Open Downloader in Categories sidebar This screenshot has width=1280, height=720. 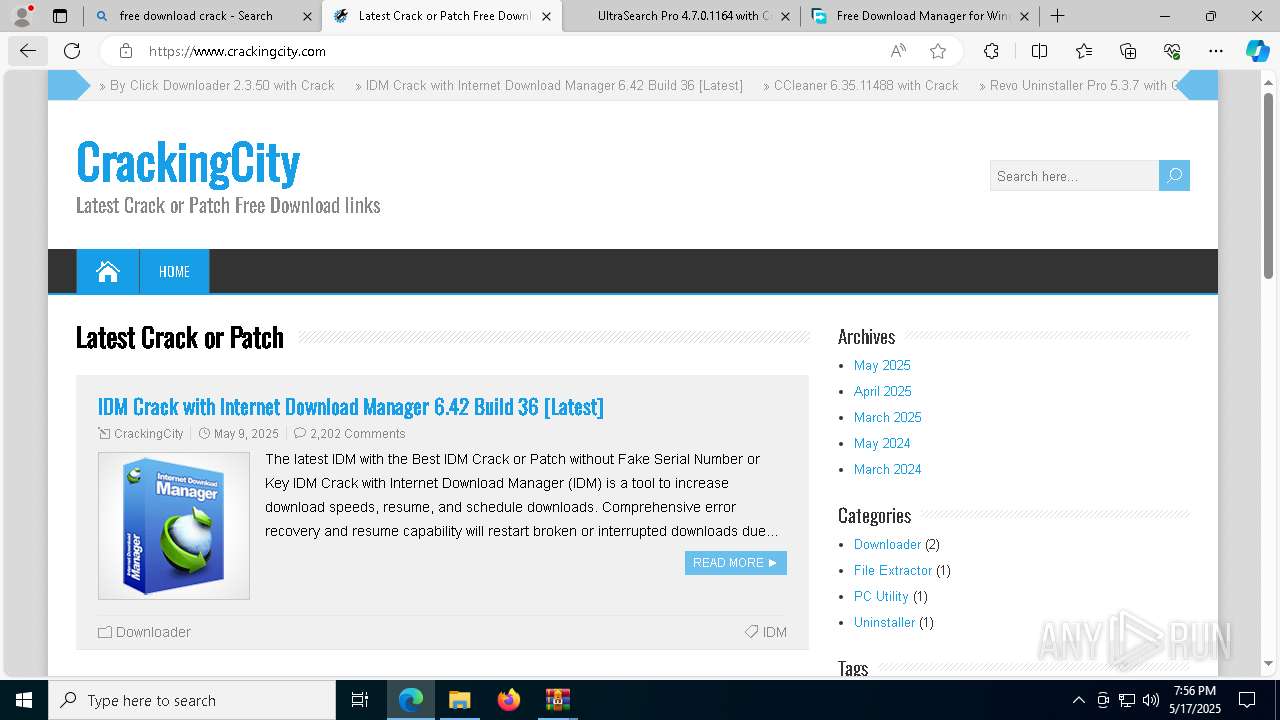[x=887, y=544]
